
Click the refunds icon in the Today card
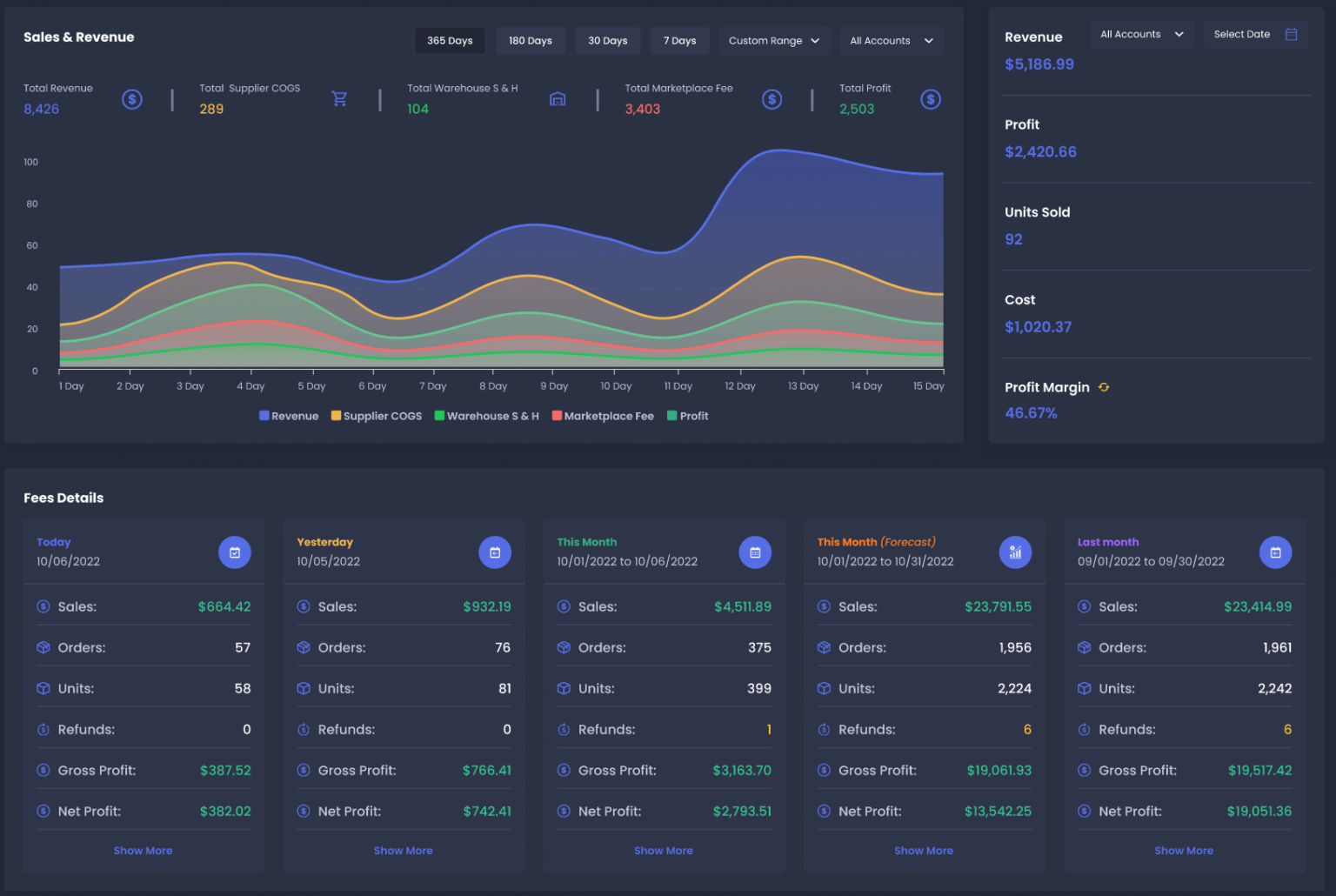click(x=43, y=729)
